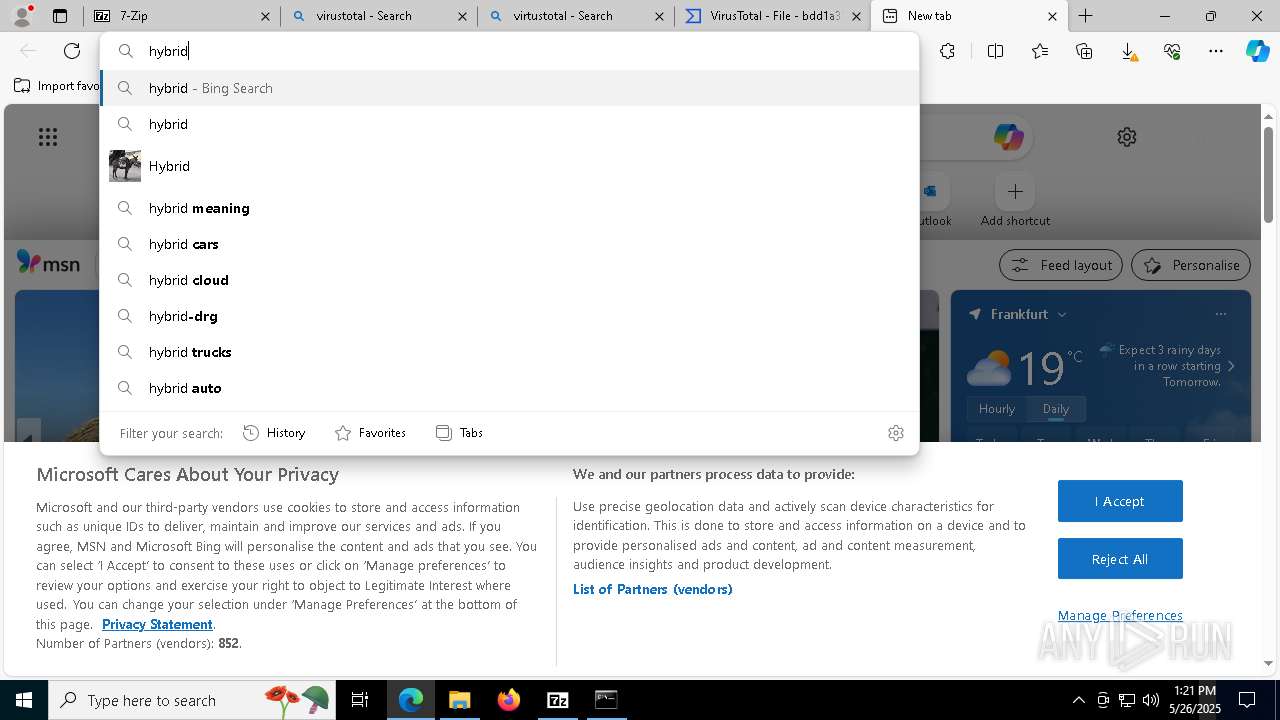Open the app launcher grid icon
This screenshot has width=1280, height=720.
coord(48,137)
